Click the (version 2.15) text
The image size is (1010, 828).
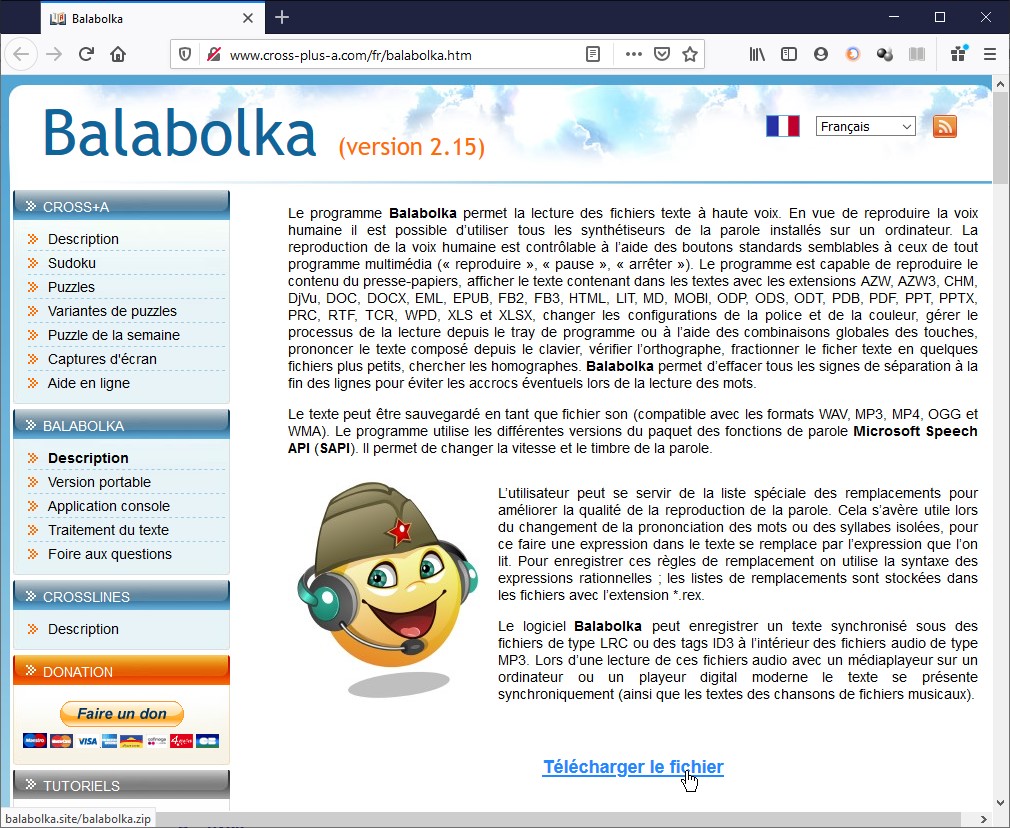[412, 147]
